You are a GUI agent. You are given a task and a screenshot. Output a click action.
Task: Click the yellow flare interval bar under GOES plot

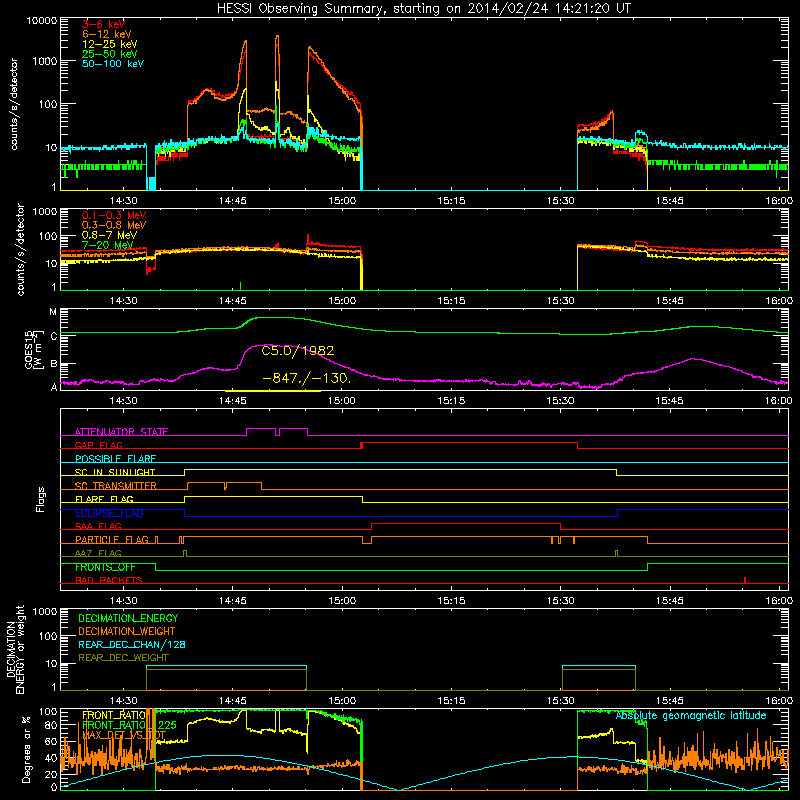pyautogui.click(x=272, y=391)
